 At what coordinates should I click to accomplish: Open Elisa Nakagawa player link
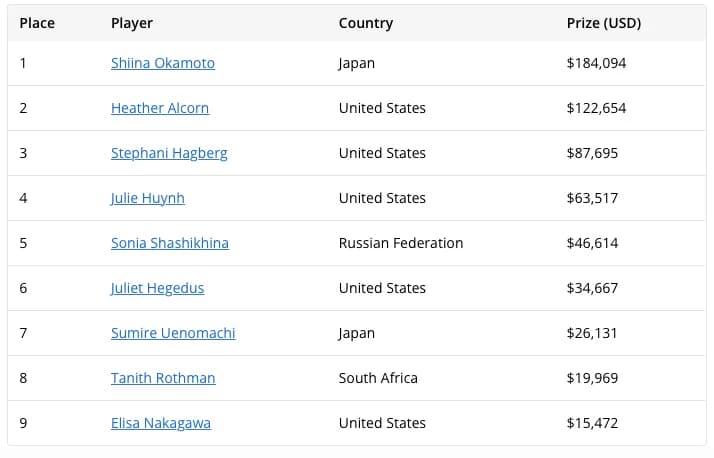point(161,423)
